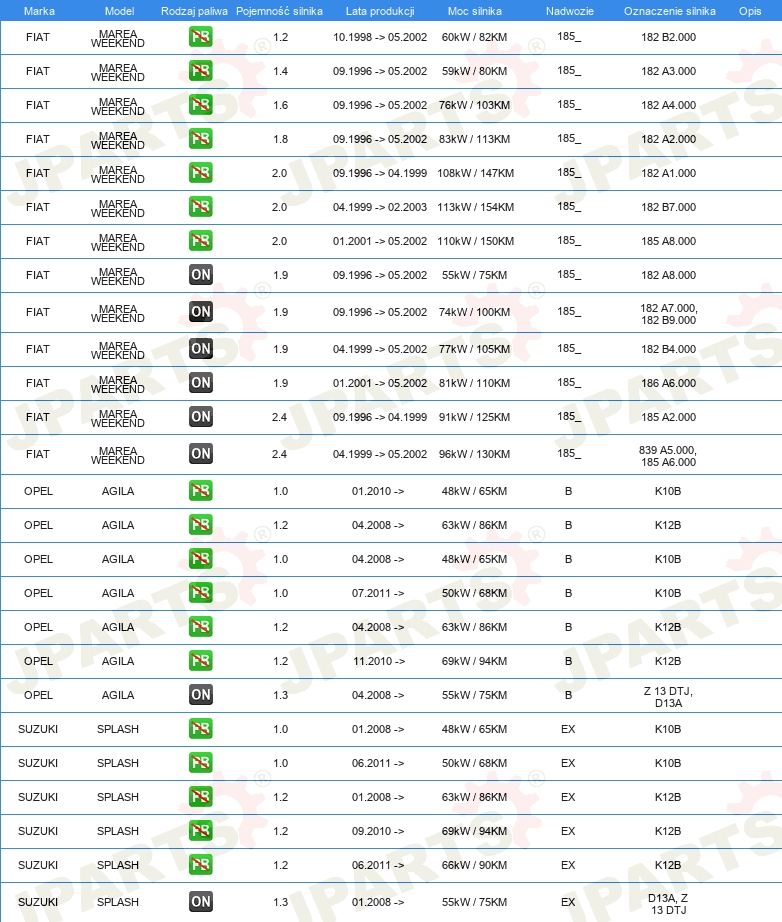Click petrol icon in the 182 A1.000 row
Screen dimensions: 782x922
click(200, 173)
